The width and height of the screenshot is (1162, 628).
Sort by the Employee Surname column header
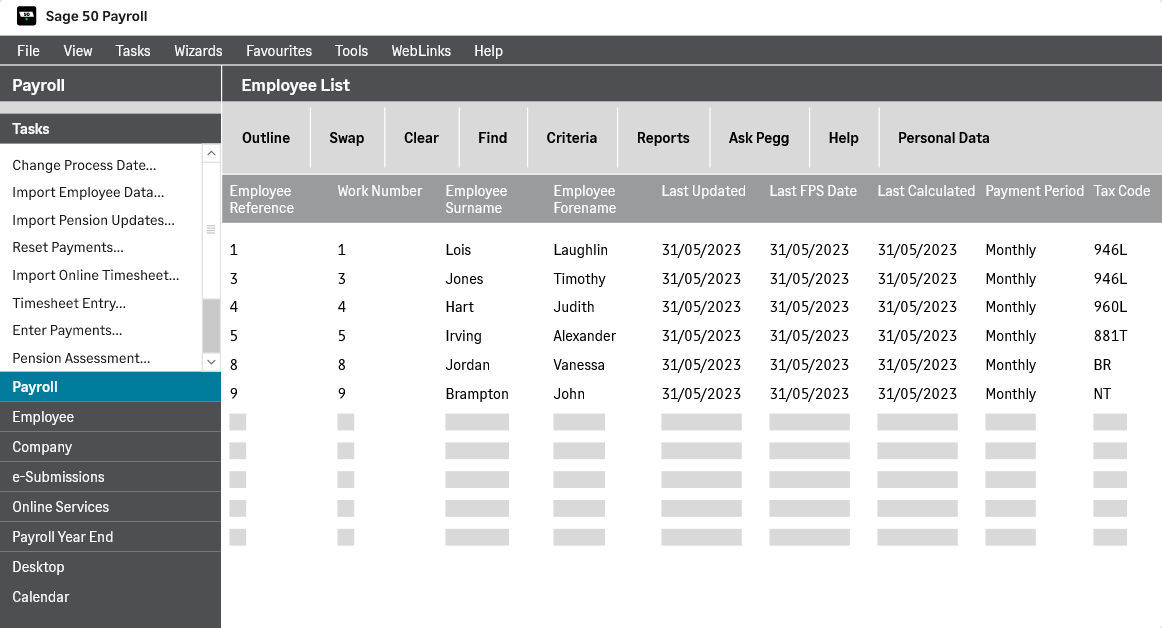pyautogui.click(x=476, y=199)
